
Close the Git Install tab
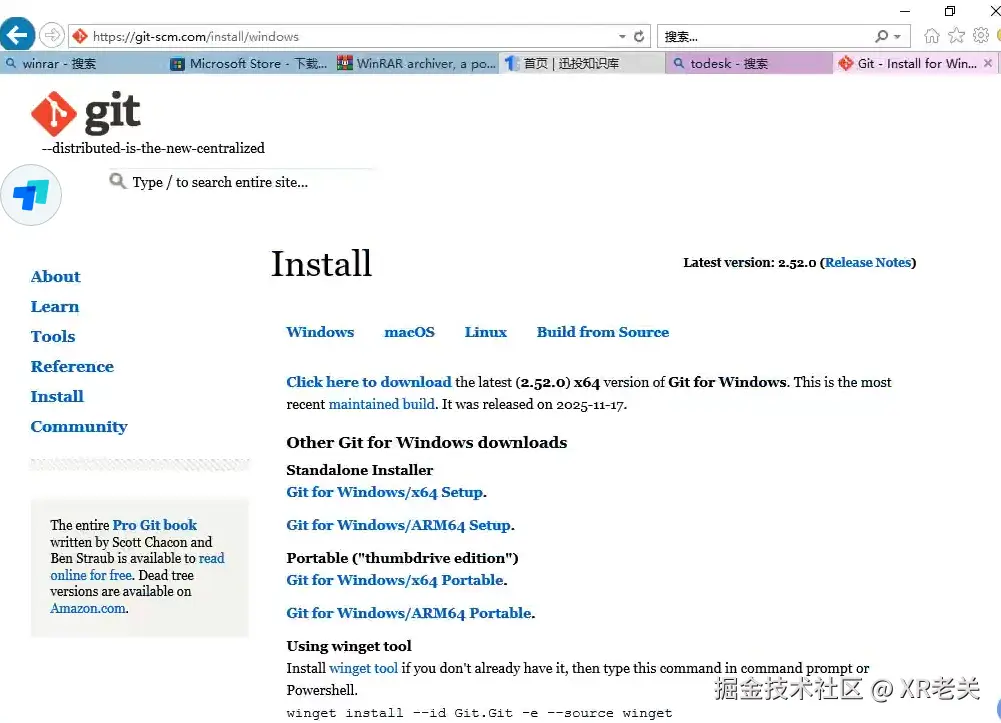[988, 63]
